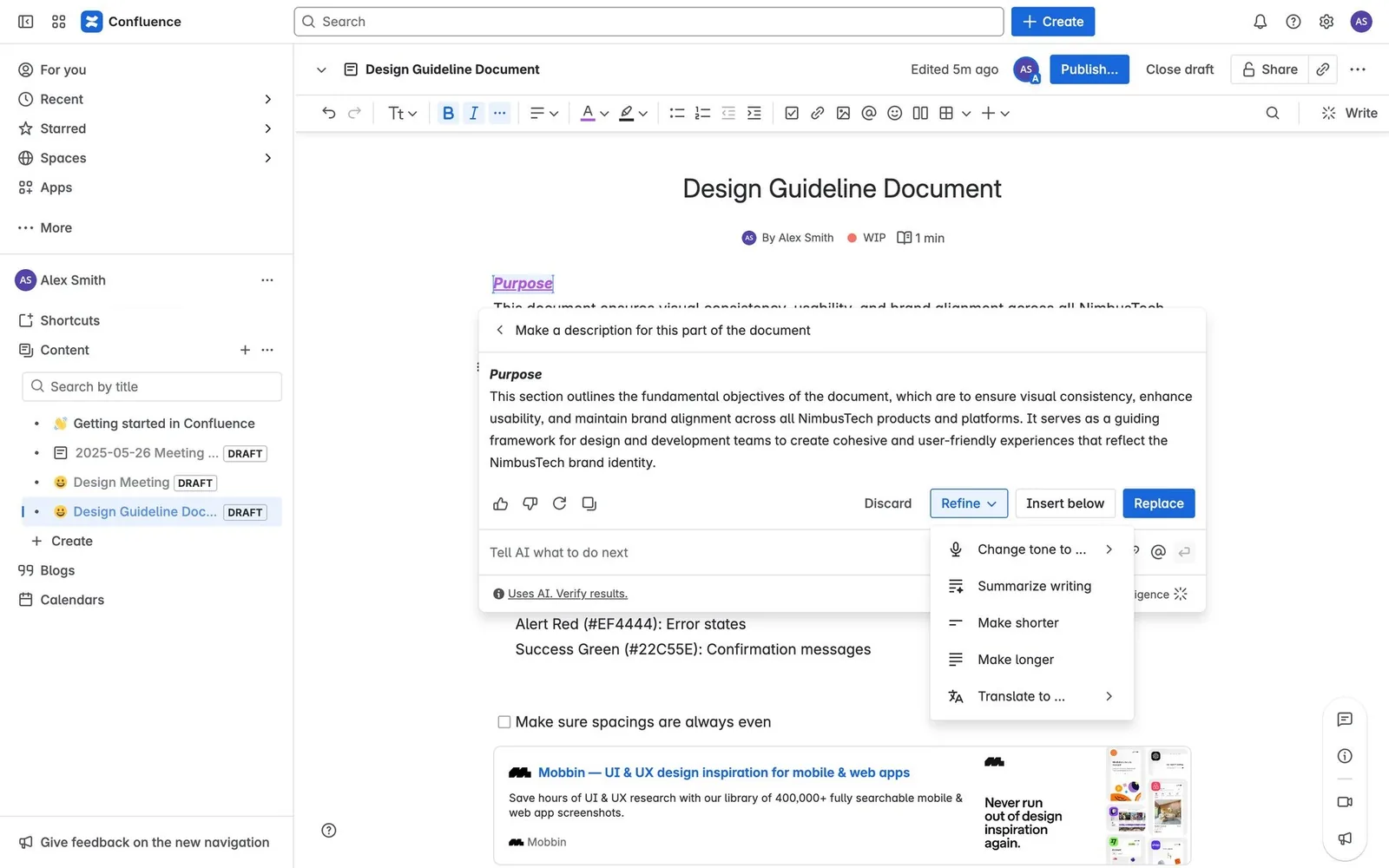1389x868 pixels.
Task: Open the table options dropdown arrow
Action: pos(965,114)
